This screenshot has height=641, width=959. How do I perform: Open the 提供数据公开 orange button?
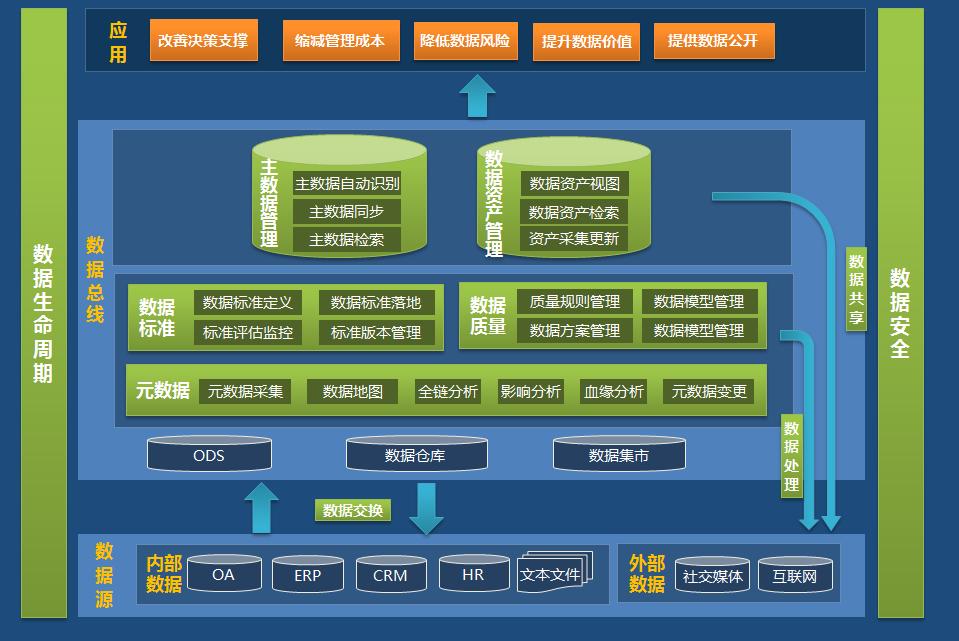(714, 40)
